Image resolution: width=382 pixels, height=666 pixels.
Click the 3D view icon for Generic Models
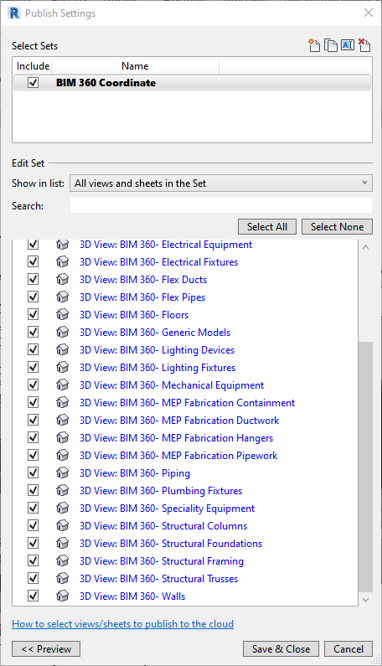[x=62, y=332]
